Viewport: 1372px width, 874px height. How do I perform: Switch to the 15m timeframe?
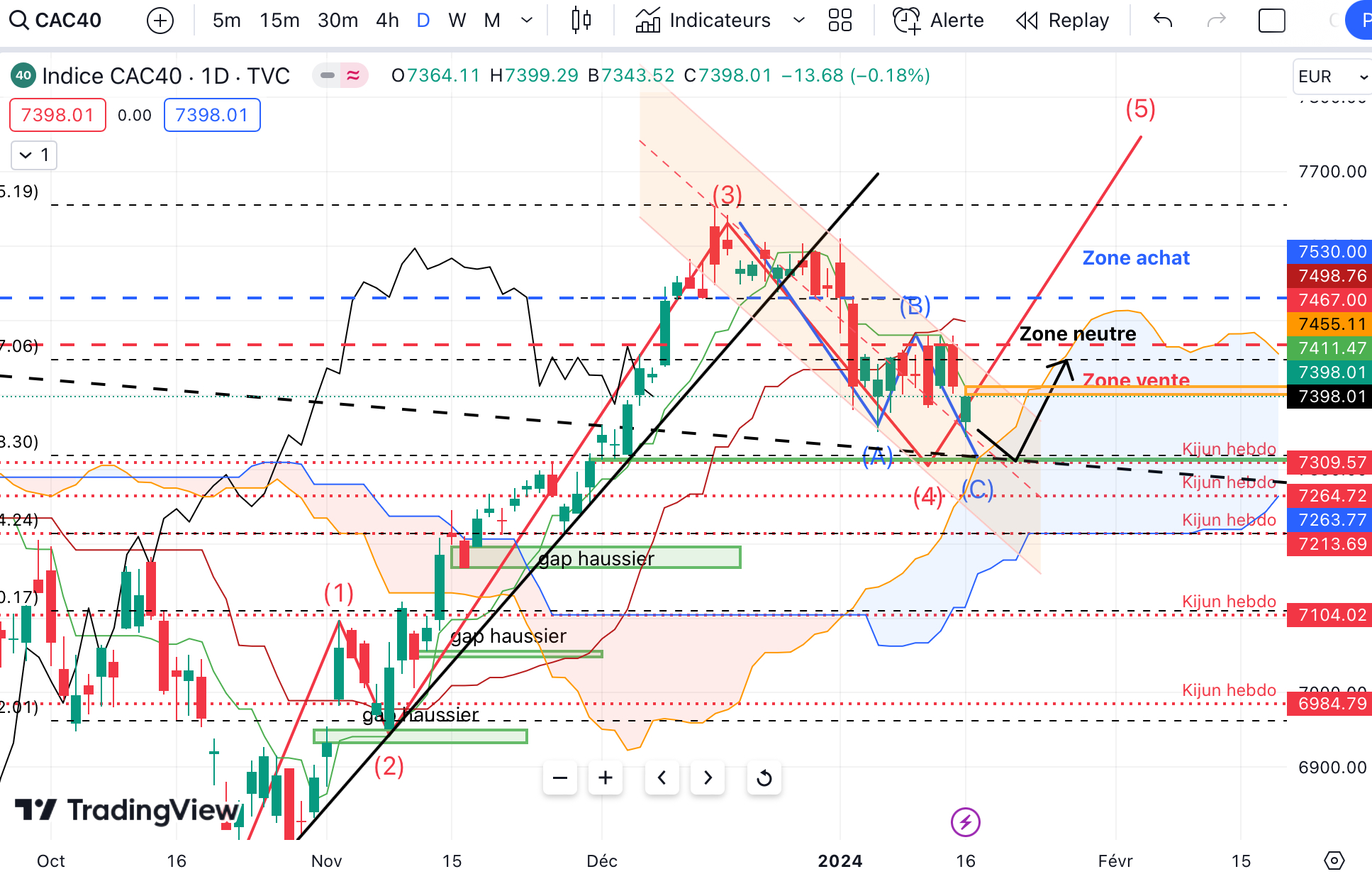279,21
